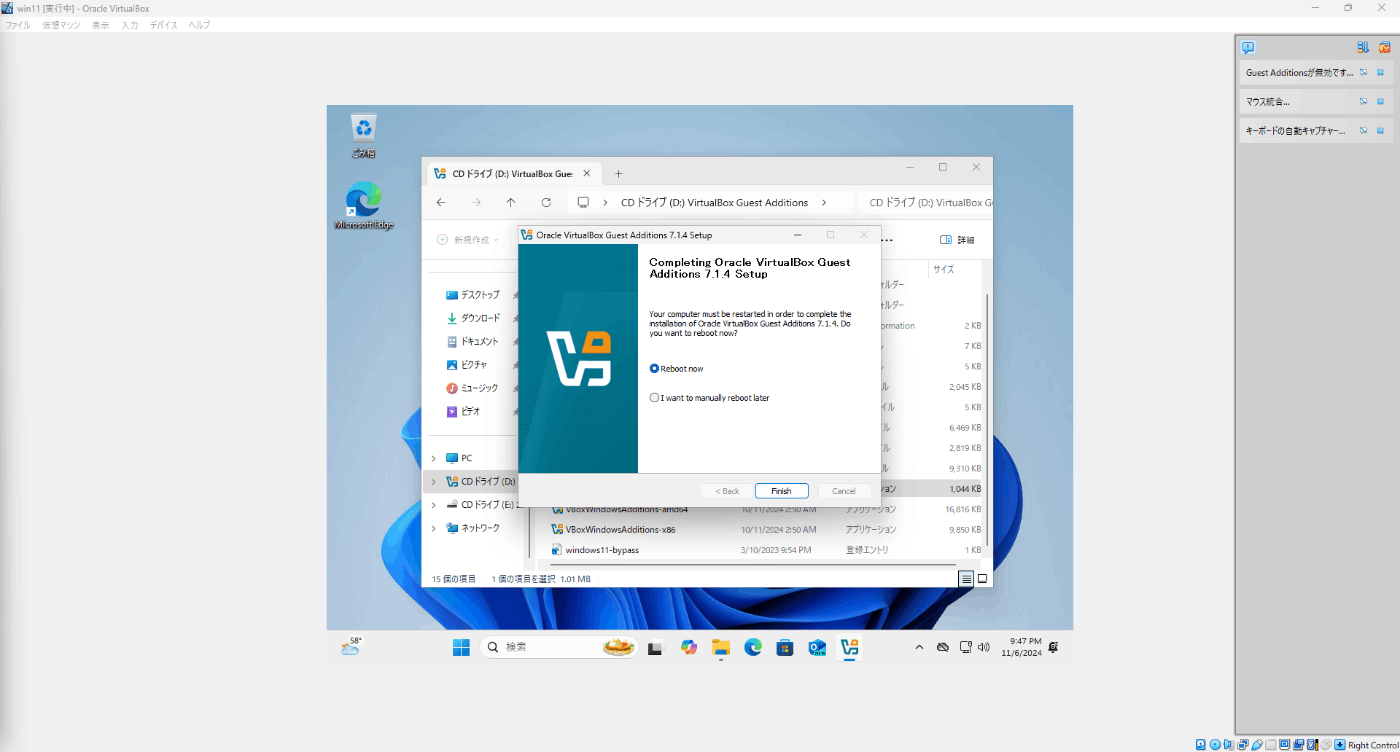Add a new Explorer tab with plus
Screen dimensions: 1400x752
pyautogui.click(x=618, y=173)
